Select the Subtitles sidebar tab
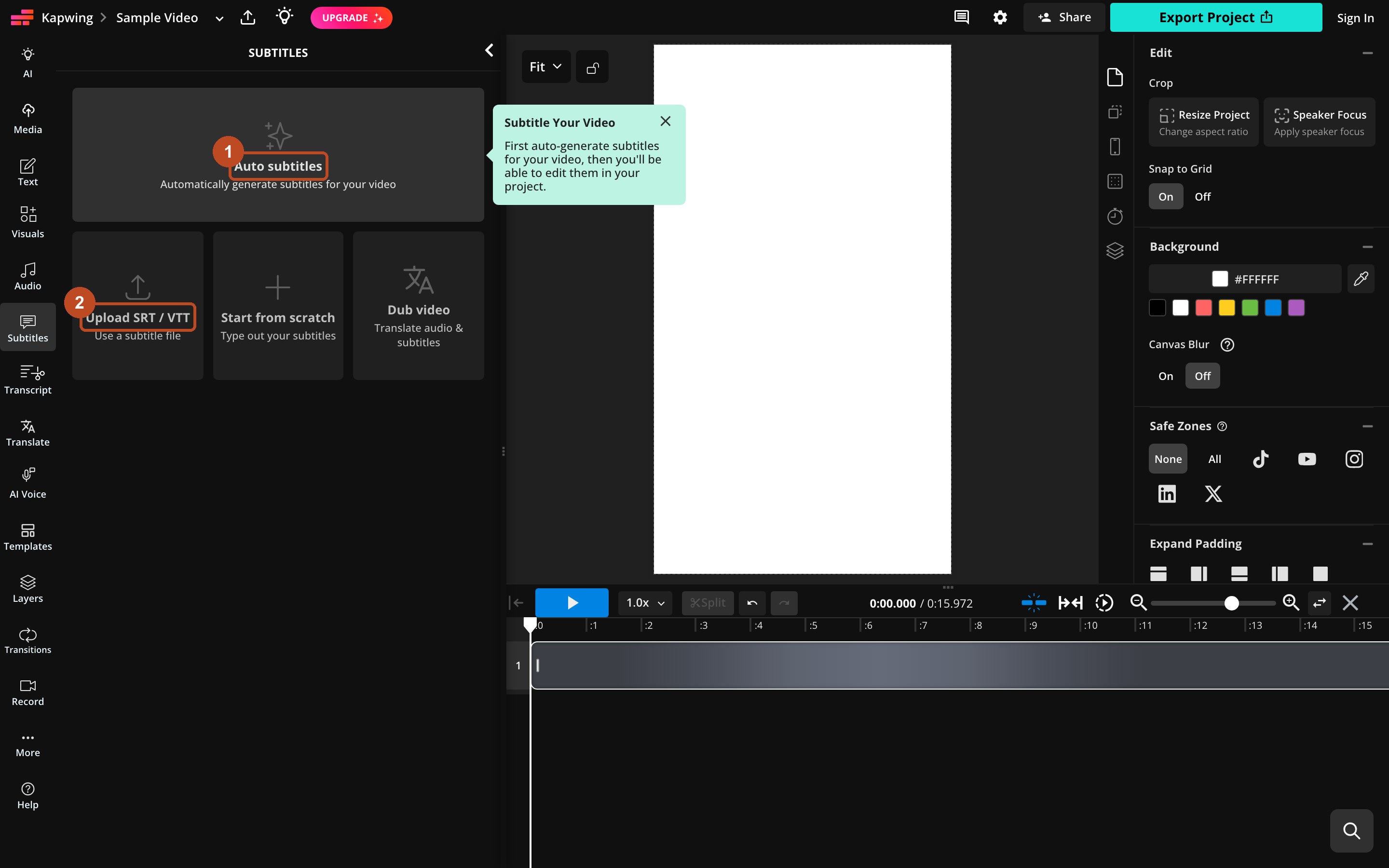Screen dimensions: 1389x868 click(x=27, y=327)
